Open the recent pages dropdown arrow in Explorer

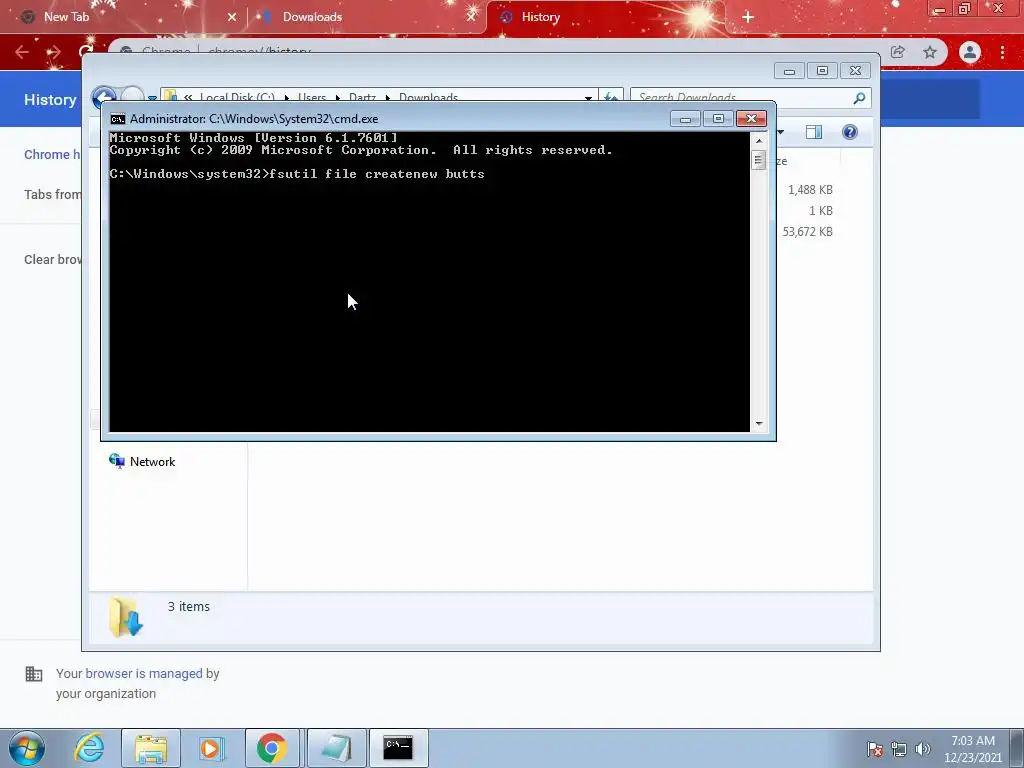point(152,98)
